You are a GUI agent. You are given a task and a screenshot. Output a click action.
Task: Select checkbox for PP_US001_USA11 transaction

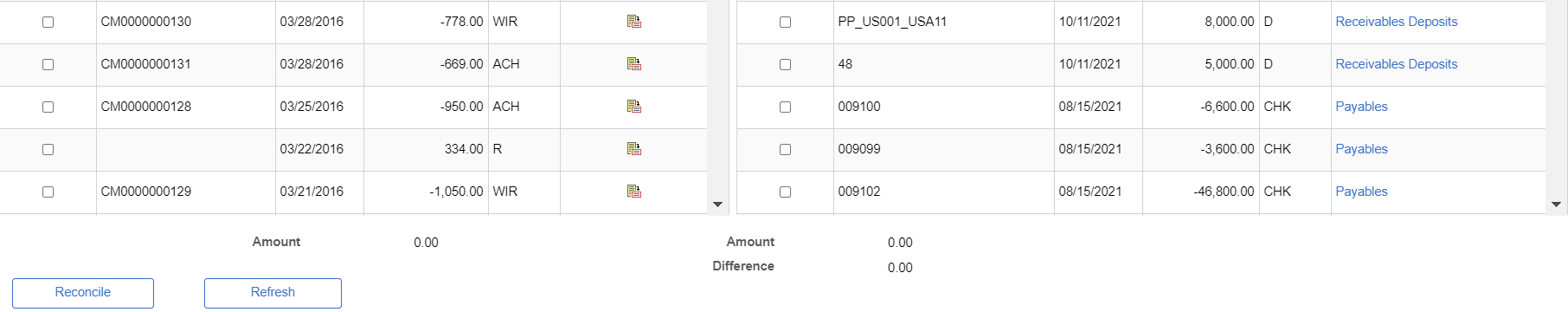click(x=785, y=22)
